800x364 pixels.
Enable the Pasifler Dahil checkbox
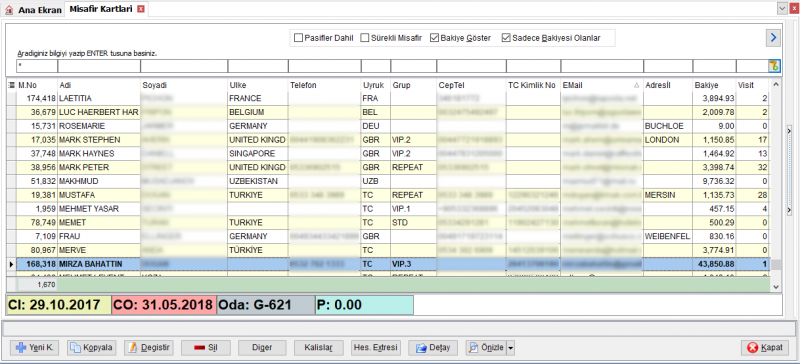click(x=298, y=38)
